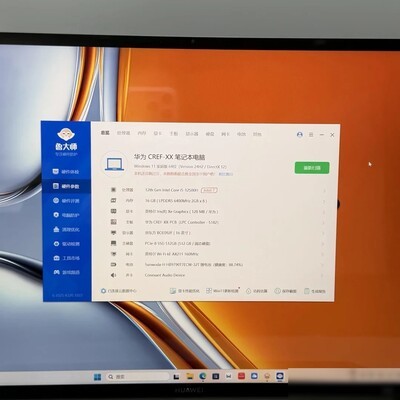The height and width of the screenshot is (400, 400).
Task: Open 电脑防护 shield item in sidebar
Action: point(66,215)
